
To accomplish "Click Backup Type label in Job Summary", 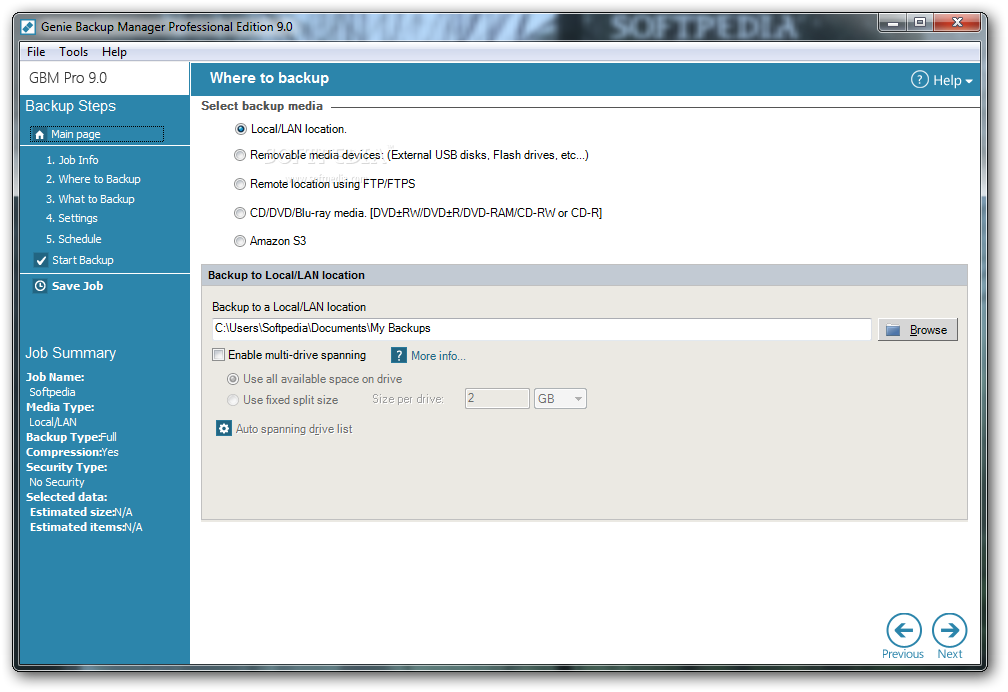I will [62, 437].
